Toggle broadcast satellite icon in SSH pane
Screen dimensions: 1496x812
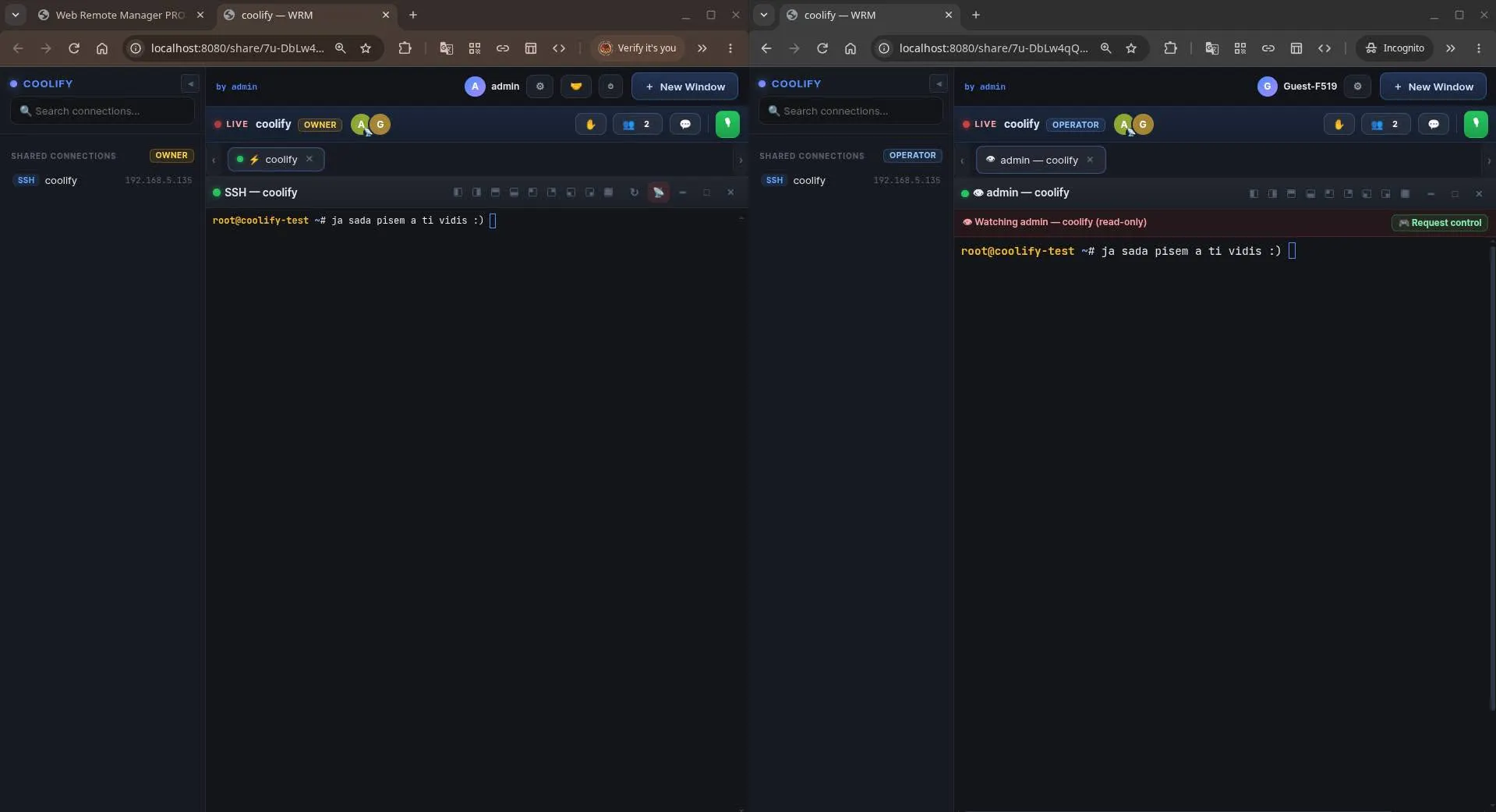(x=659, y=192)
